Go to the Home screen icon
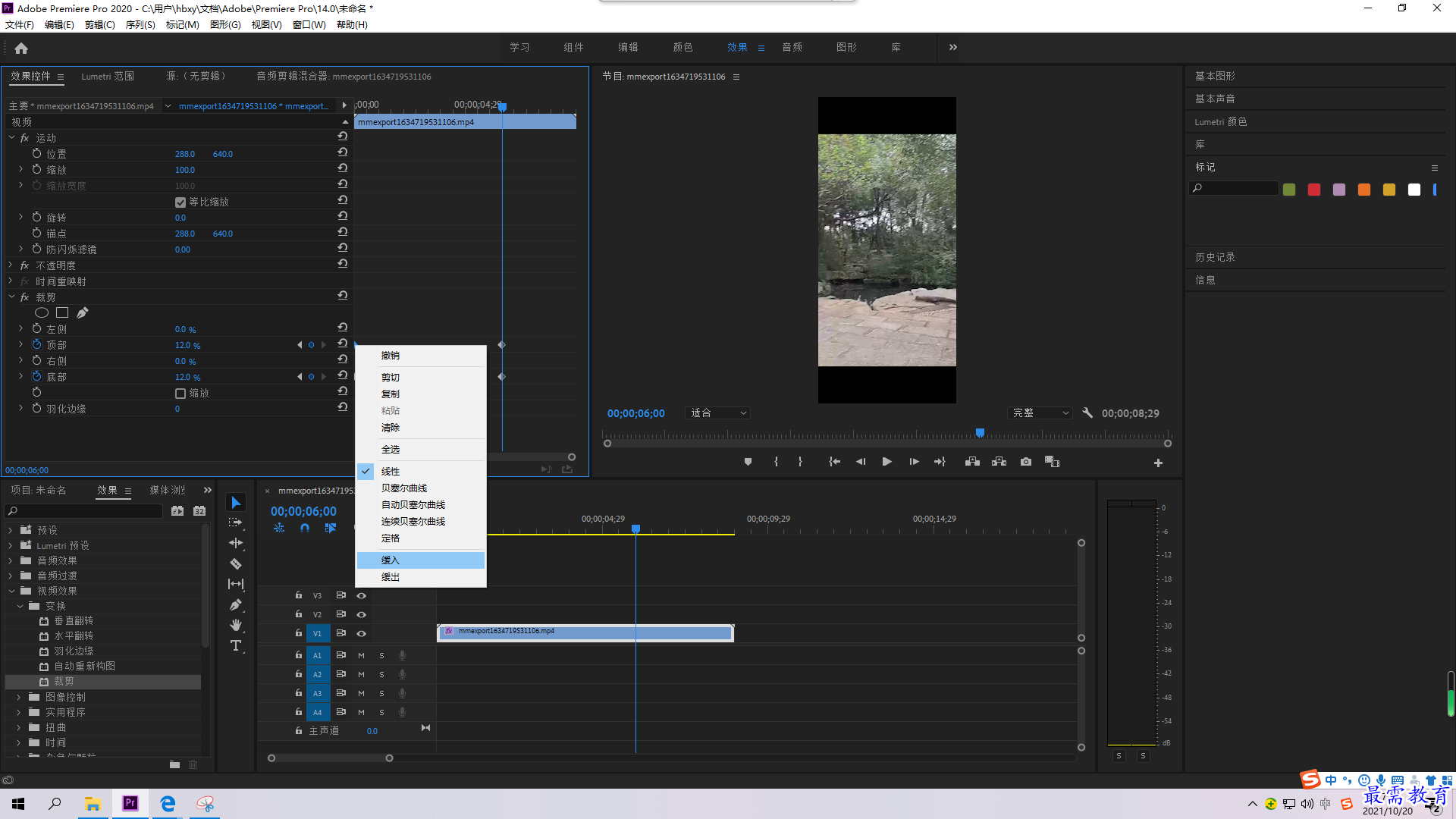Image resolution: width=1456 pixels, height=819 pixels. pos(21,49)
